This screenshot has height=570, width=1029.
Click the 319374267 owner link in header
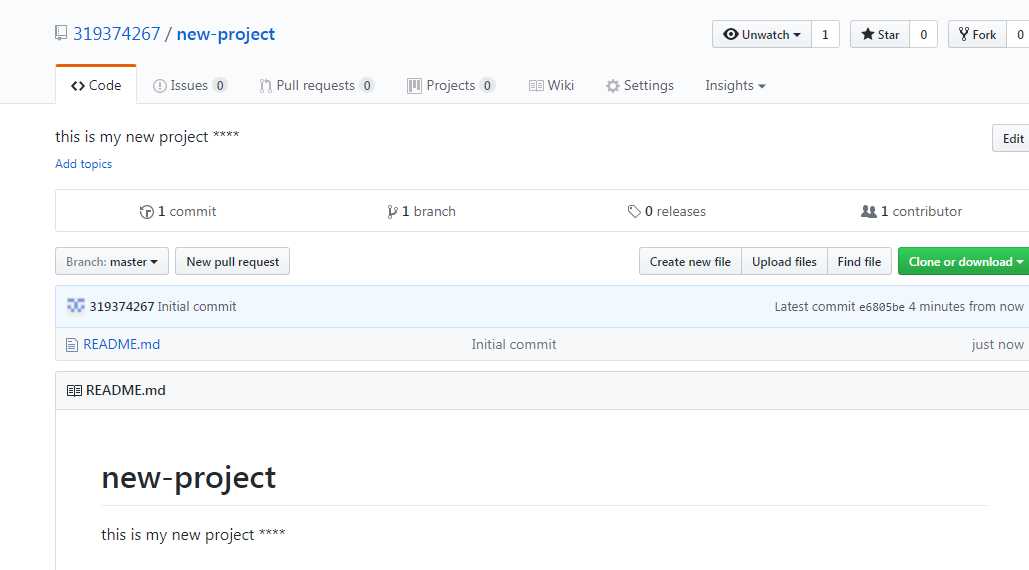(x=116, y=33)
